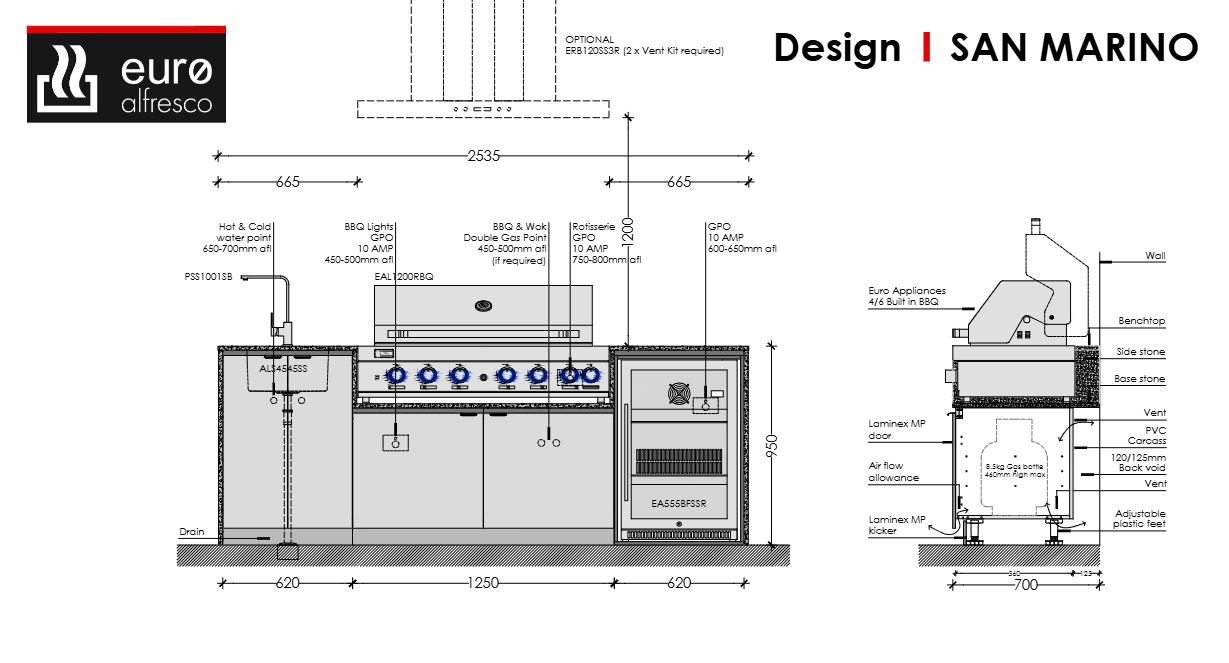The image size is (1229, 663).
Task: Click the round emblem on the BBQ hood
Action: click(x=483, y=304)
